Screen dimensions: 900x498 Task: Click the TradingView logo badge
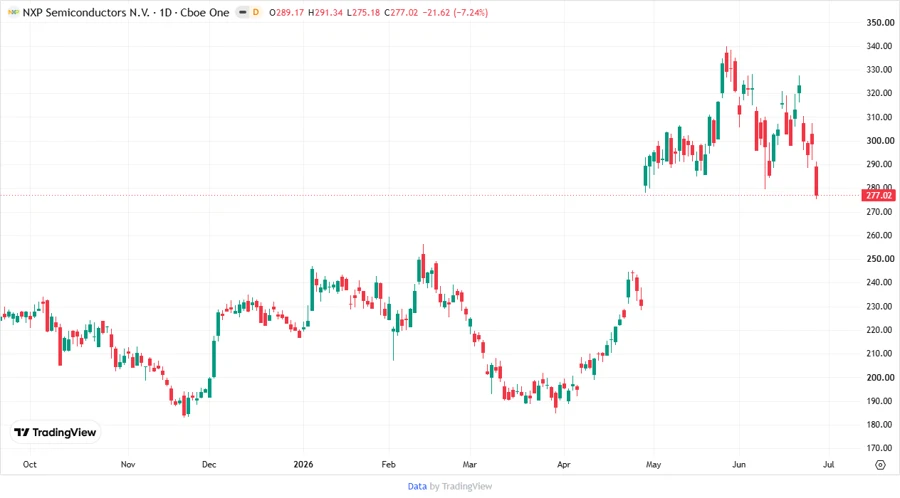55,433
